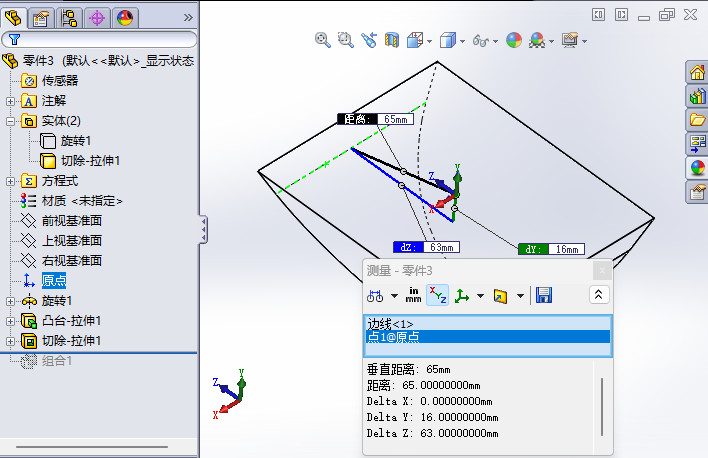Viewport: 708px width, 458px height.
Task: Open the Projected On dropdown arrow
Action: 520,296
